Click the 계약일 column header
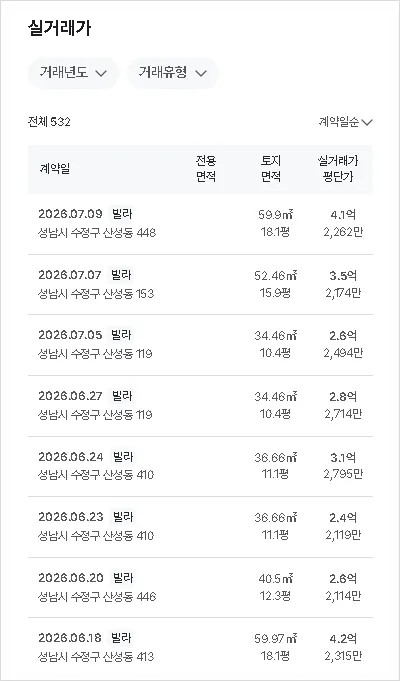Viewport: 400px width, 681px height. click(x=55, y=169)
